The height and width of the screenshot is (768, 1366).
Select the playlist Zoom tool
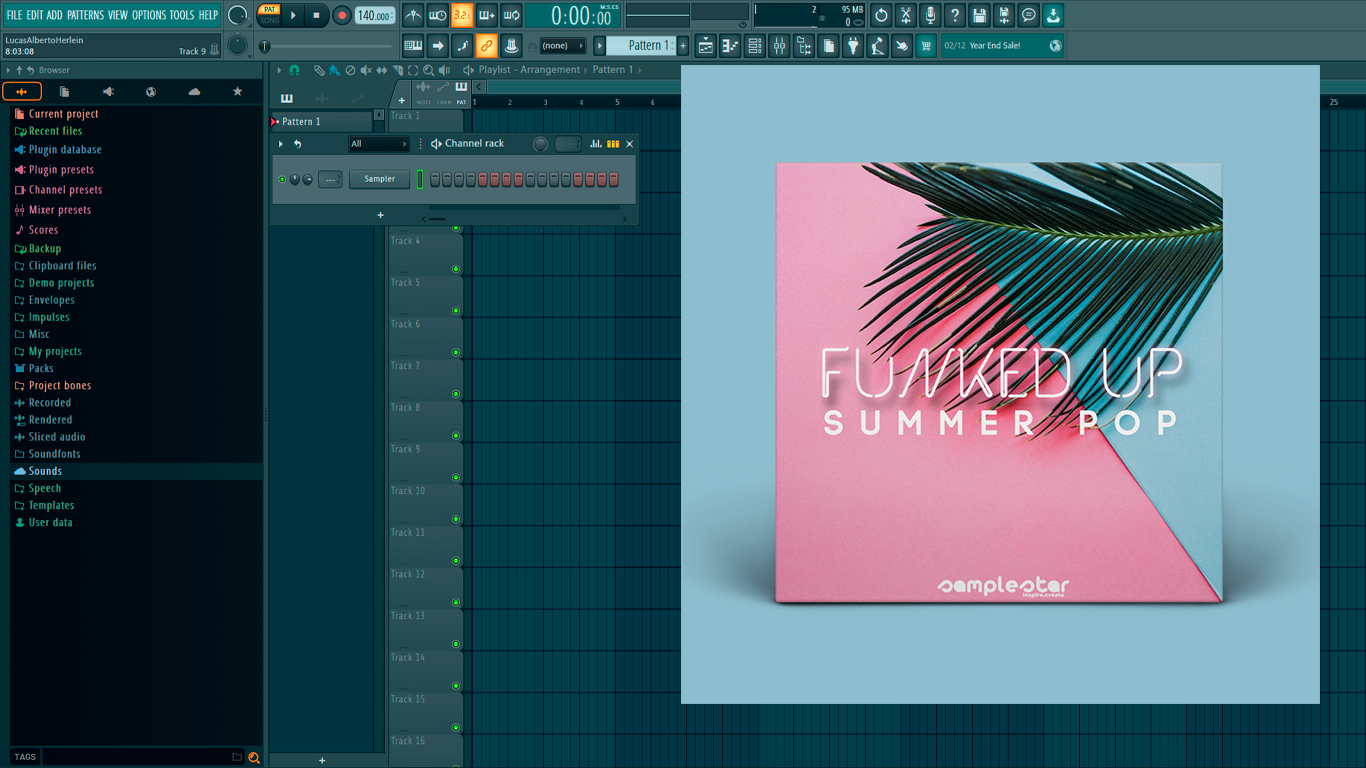pyautogui.click(x=429, y=70)
